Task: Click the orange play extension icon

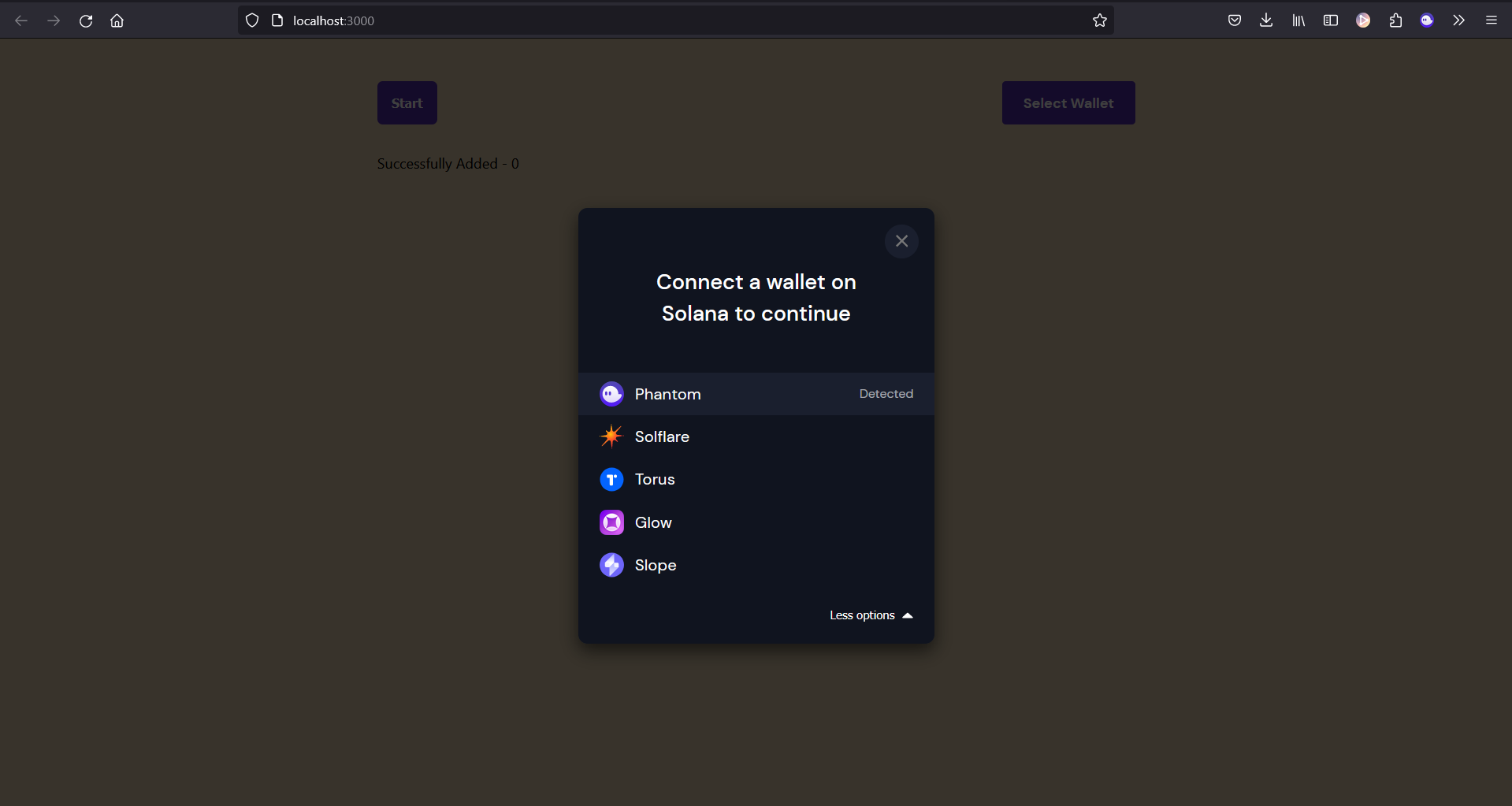Action: (x=1363, y=20)
